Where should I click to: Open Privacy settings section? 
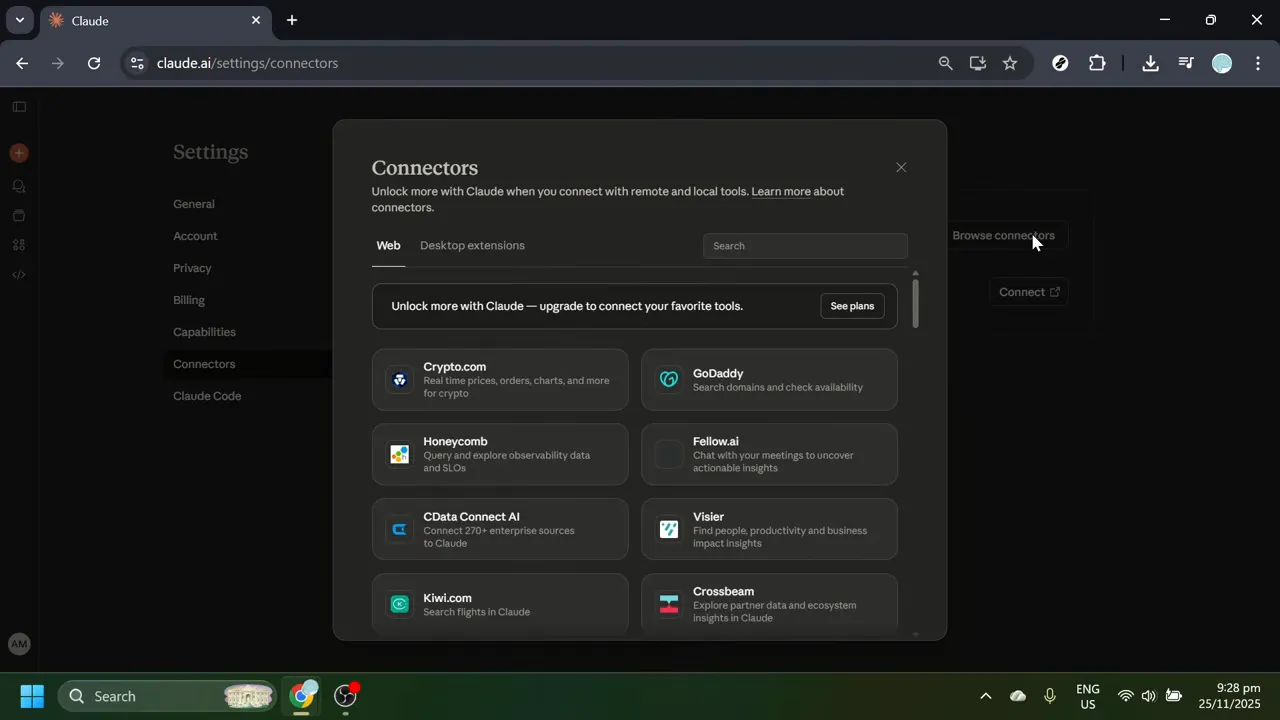click(192, 268)
